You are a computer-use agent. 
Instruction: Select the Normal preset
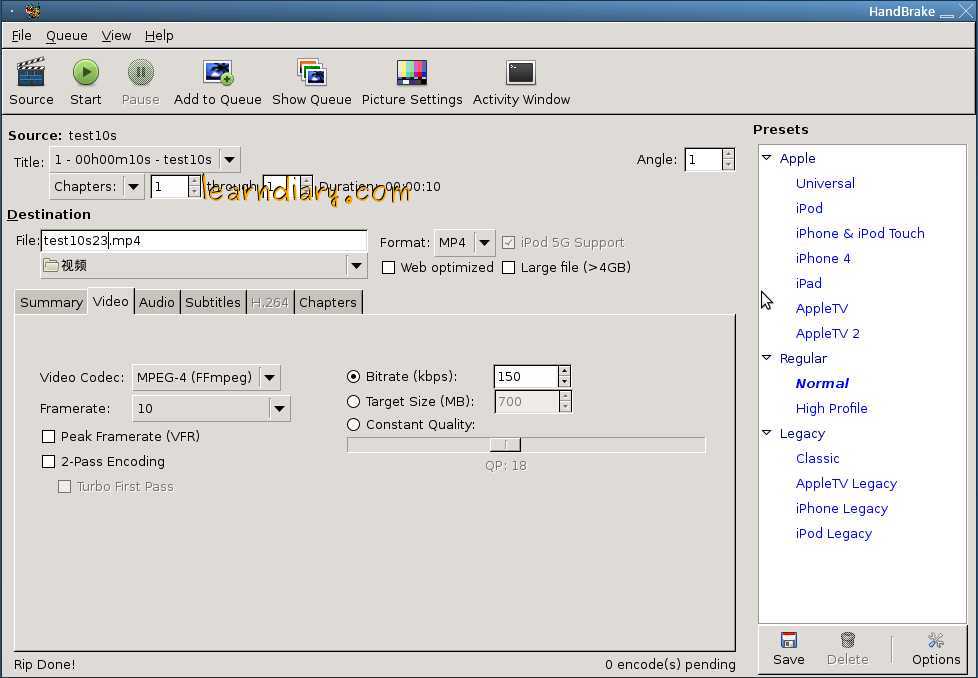(x=822, y=384)
